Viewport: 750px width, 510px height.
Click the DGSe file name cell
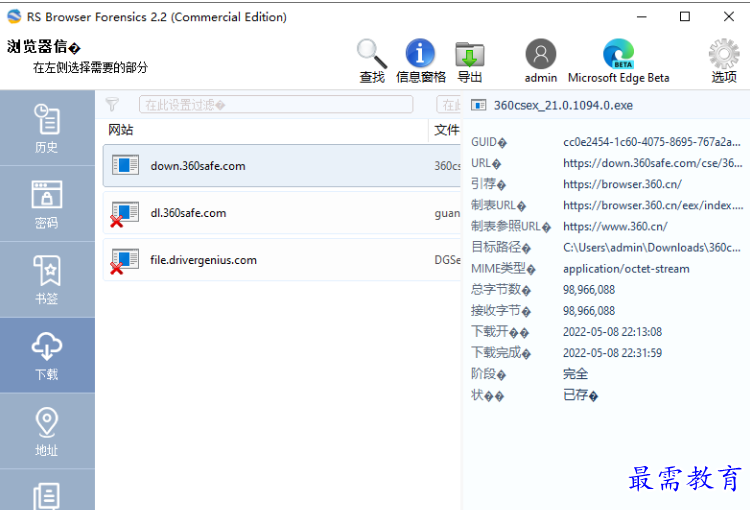tap(447, 260)
